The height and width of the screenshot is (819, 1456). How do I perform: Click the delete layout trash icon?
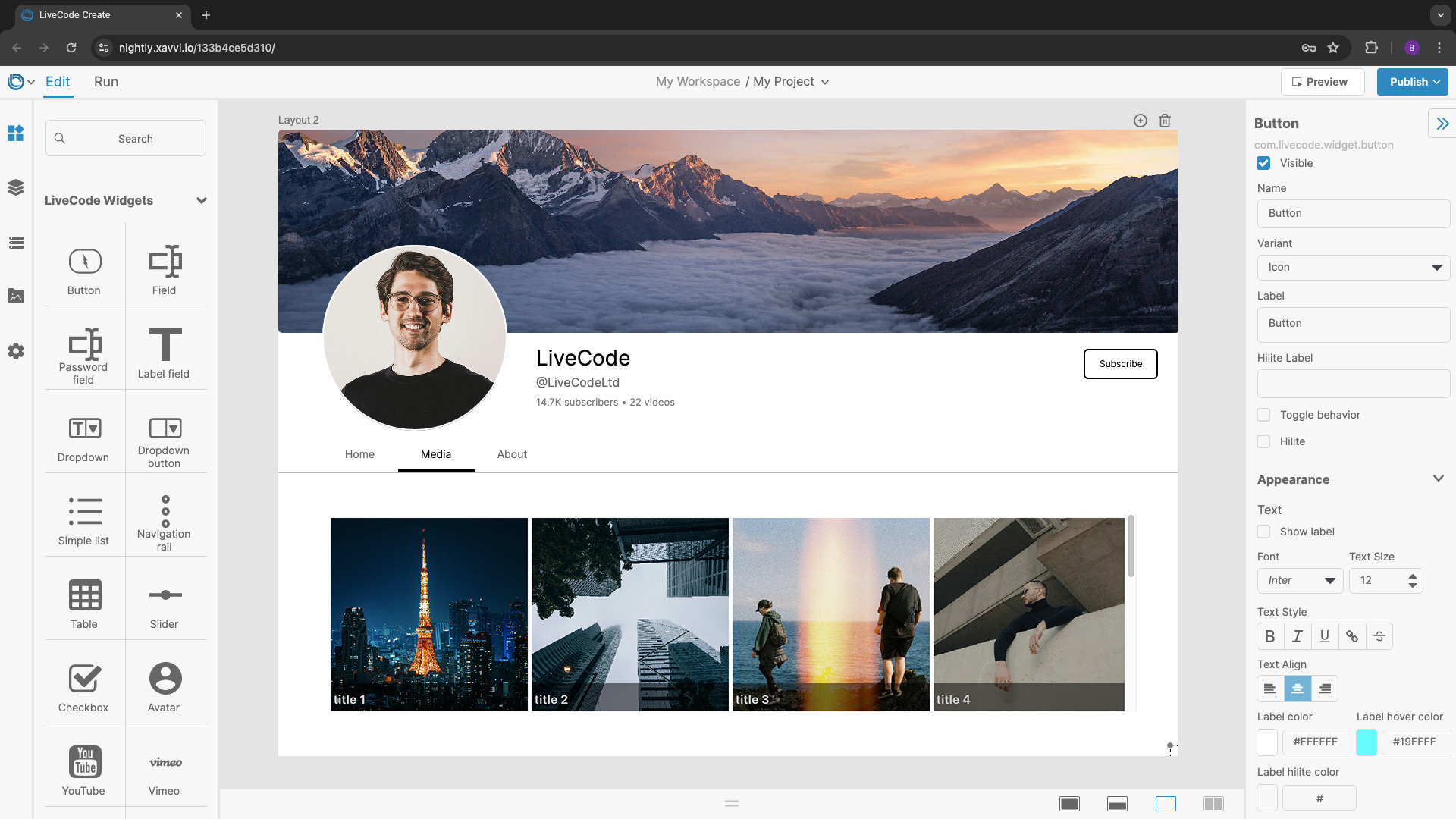1165,121
